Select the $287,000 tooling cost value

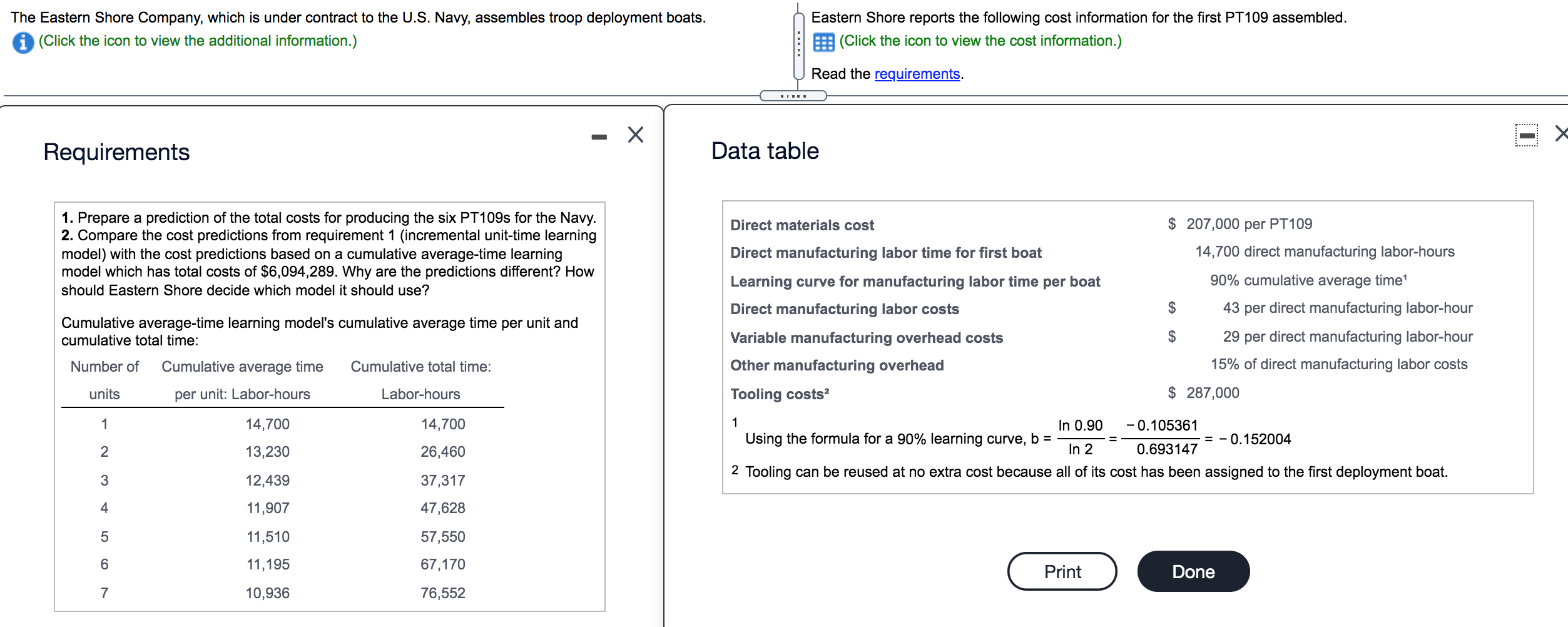tap(1203, 393)
